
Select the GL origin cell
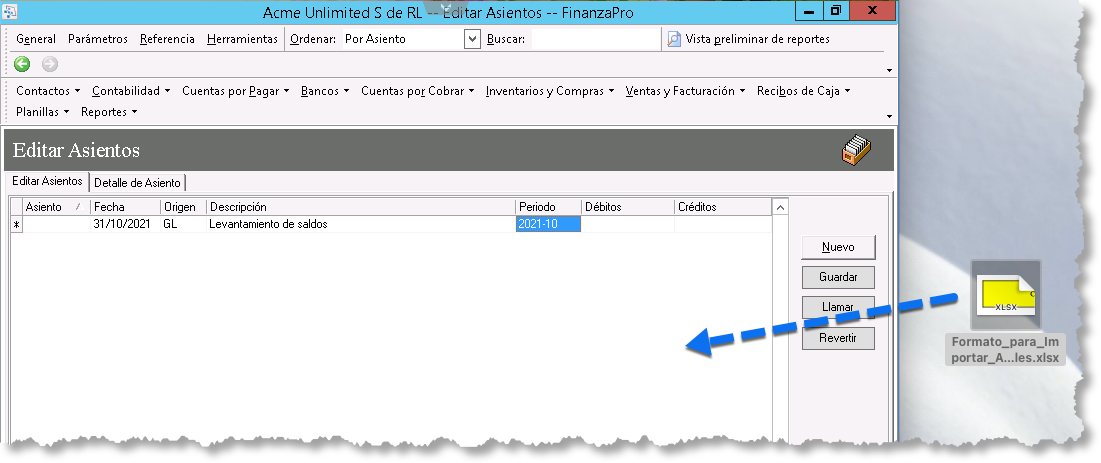point(183,225)
